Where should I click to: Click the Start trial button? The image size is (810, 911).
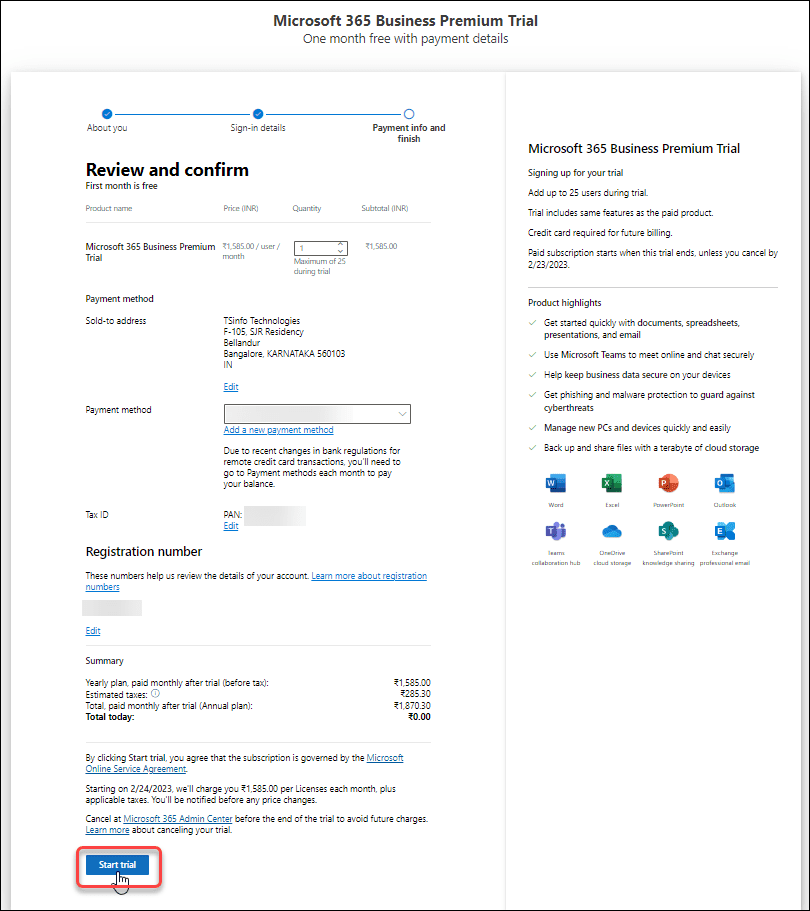click(117, 865)
